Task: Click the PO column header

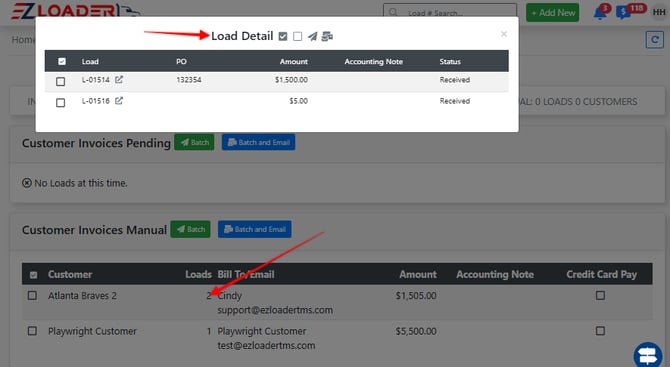Action: click(x=181, y=62)
